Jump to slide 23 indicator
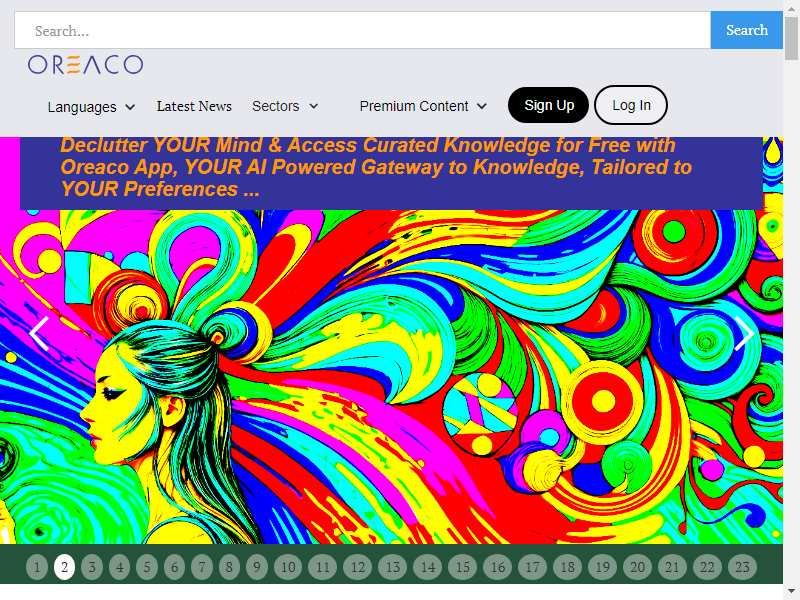The image size is (800, 600). point(742,567)
